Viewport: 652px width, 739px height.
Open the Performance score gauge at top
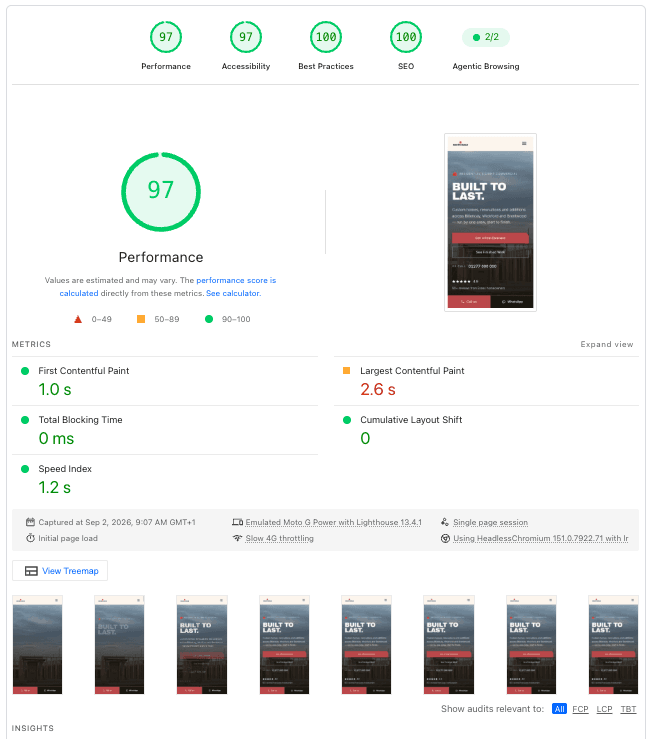click(x=165, y=37)
